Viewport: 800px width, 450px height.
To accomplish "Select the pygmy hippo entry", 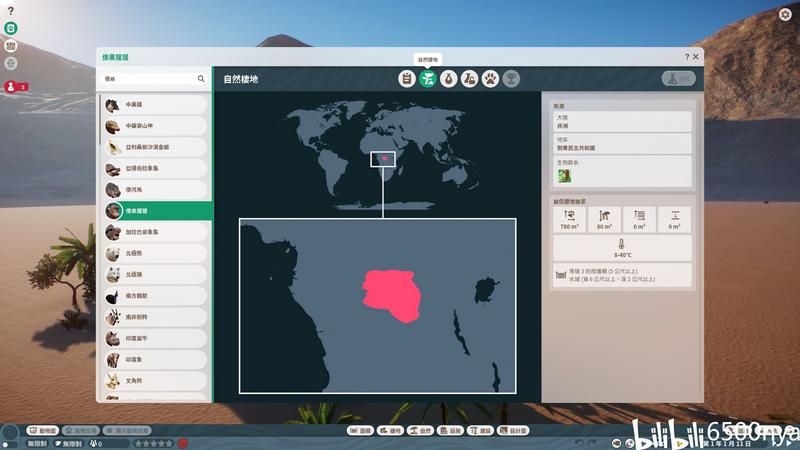I will point(155,190).
